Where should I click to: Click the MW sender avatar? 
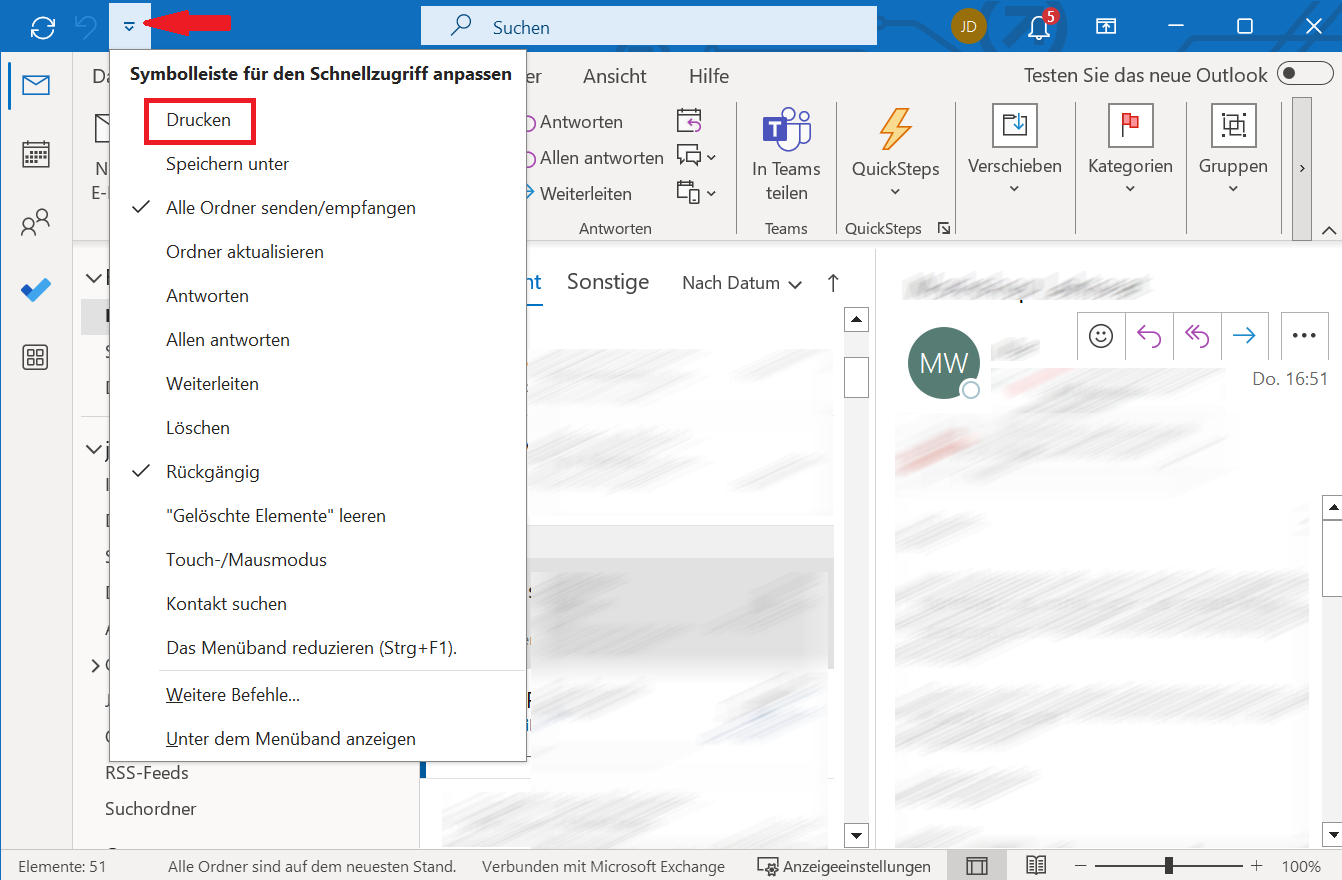[x=943, y=363]
